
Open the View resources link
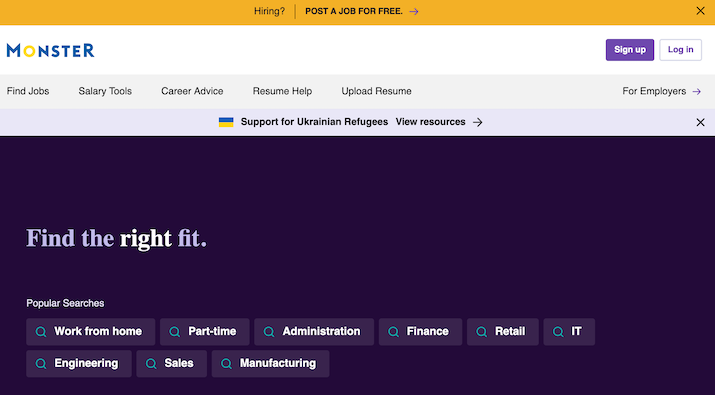[439, 122]
